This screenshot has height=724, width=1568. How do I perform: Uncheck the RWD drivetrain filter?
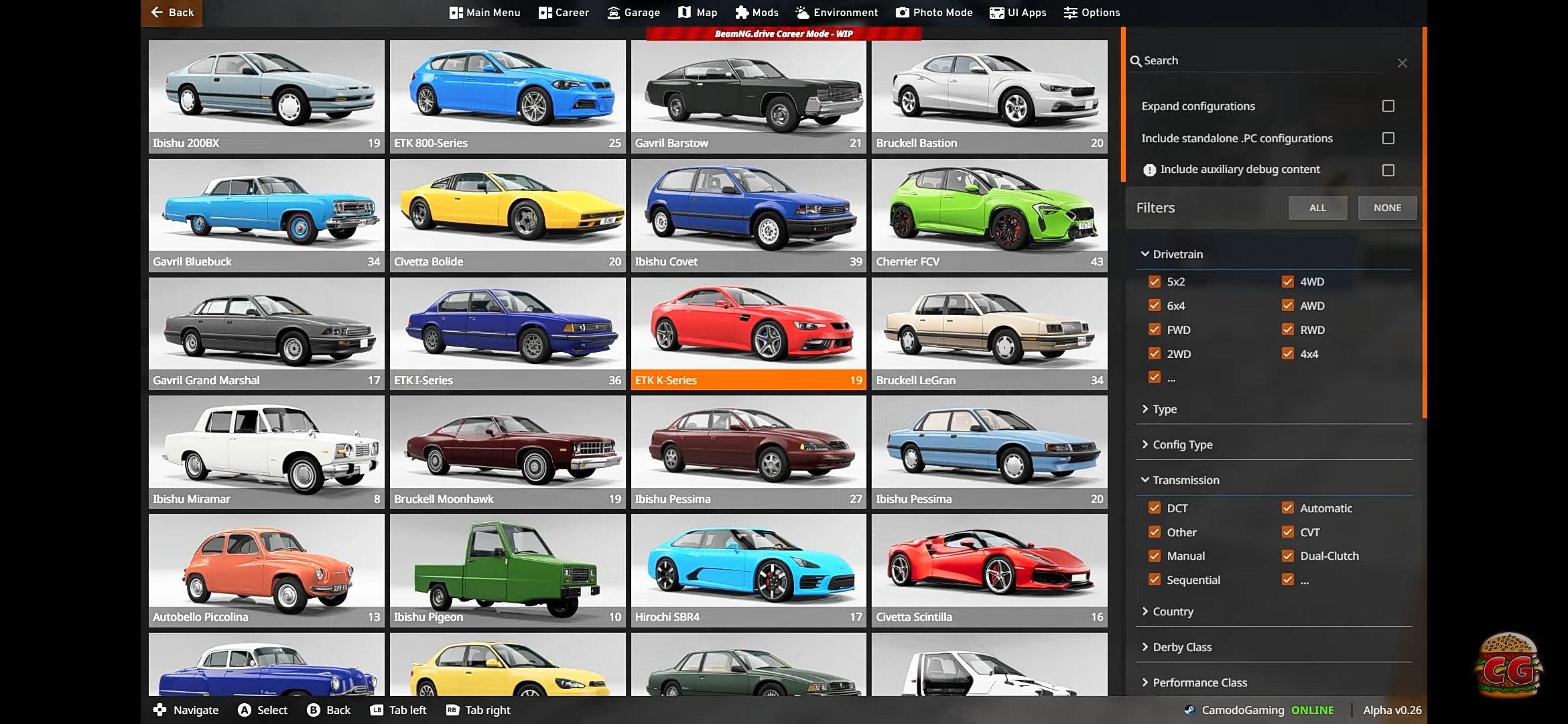point(1288,329)
